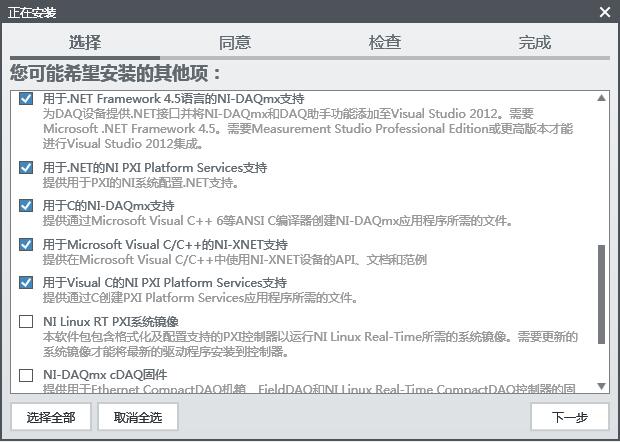Go to next step with 下一步

[x=569, y=417]
